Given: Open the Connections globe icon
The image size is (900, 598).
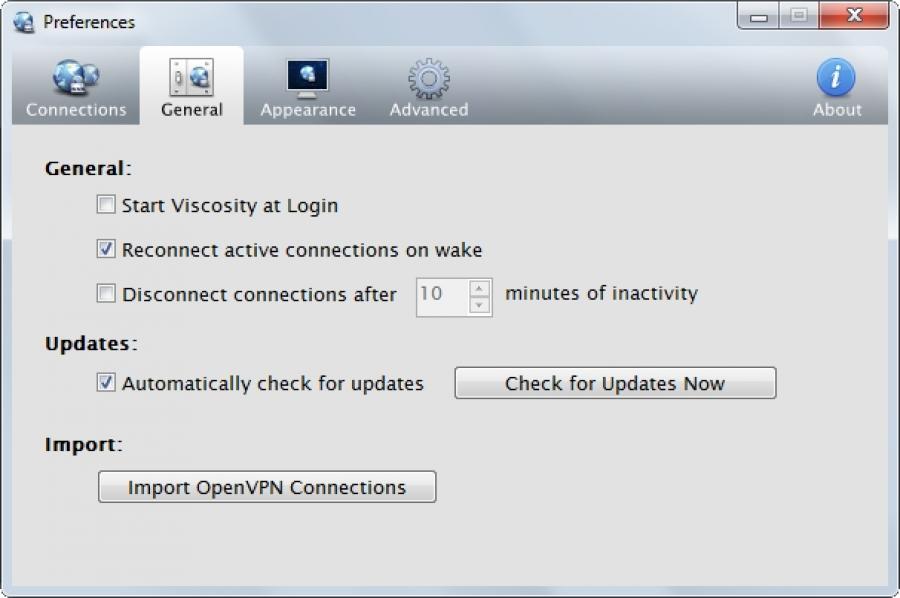Looking at the screenshot, I should click(x=76, y=77).
